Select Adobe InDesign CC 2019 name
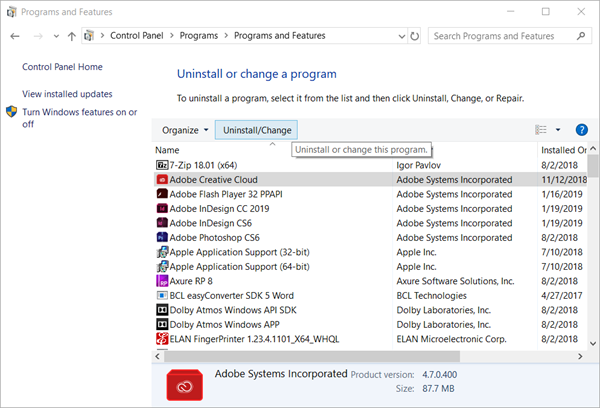600x408 pixels. tap(219, 209)
